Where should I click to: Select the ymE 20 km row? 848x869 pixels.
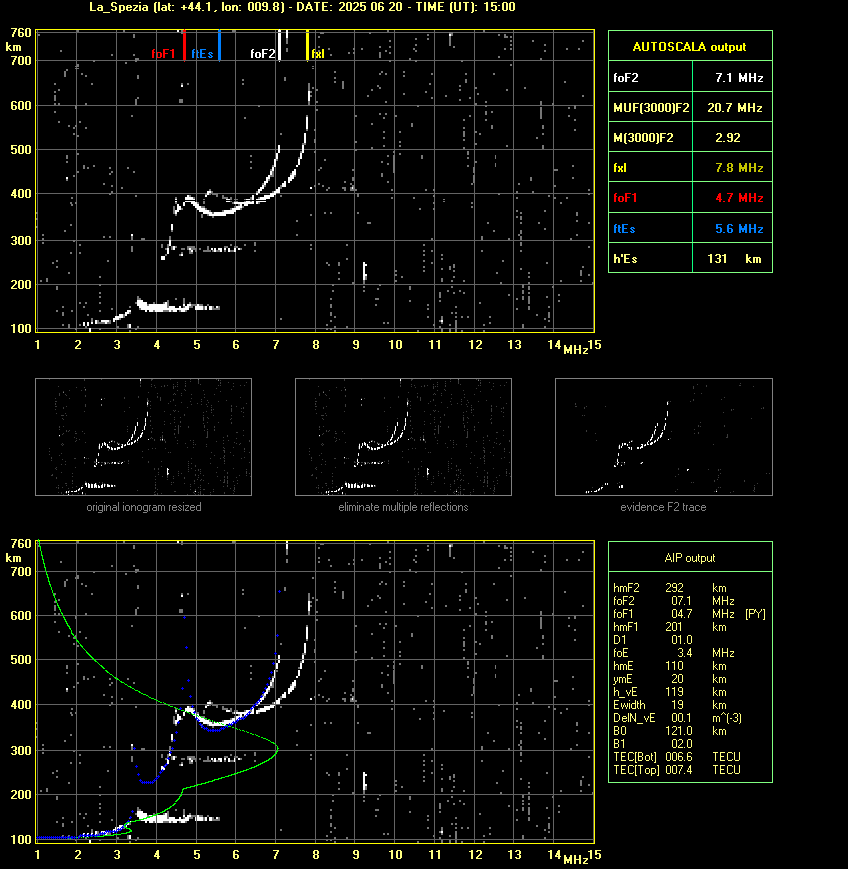pos(670,679)
